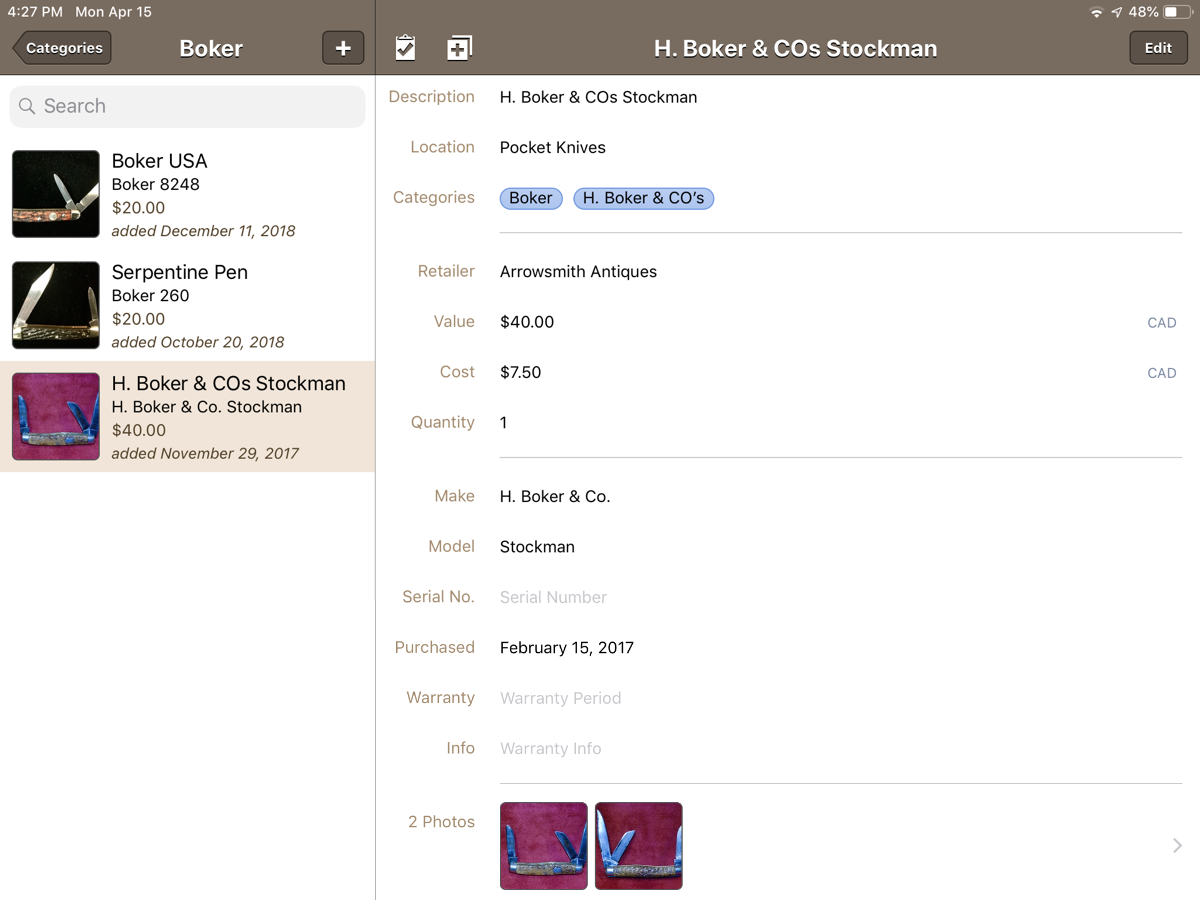Tap the Boker list title
Viewport: 1200px width, 900px height.
pyautogui.click(x=211, y=48)
